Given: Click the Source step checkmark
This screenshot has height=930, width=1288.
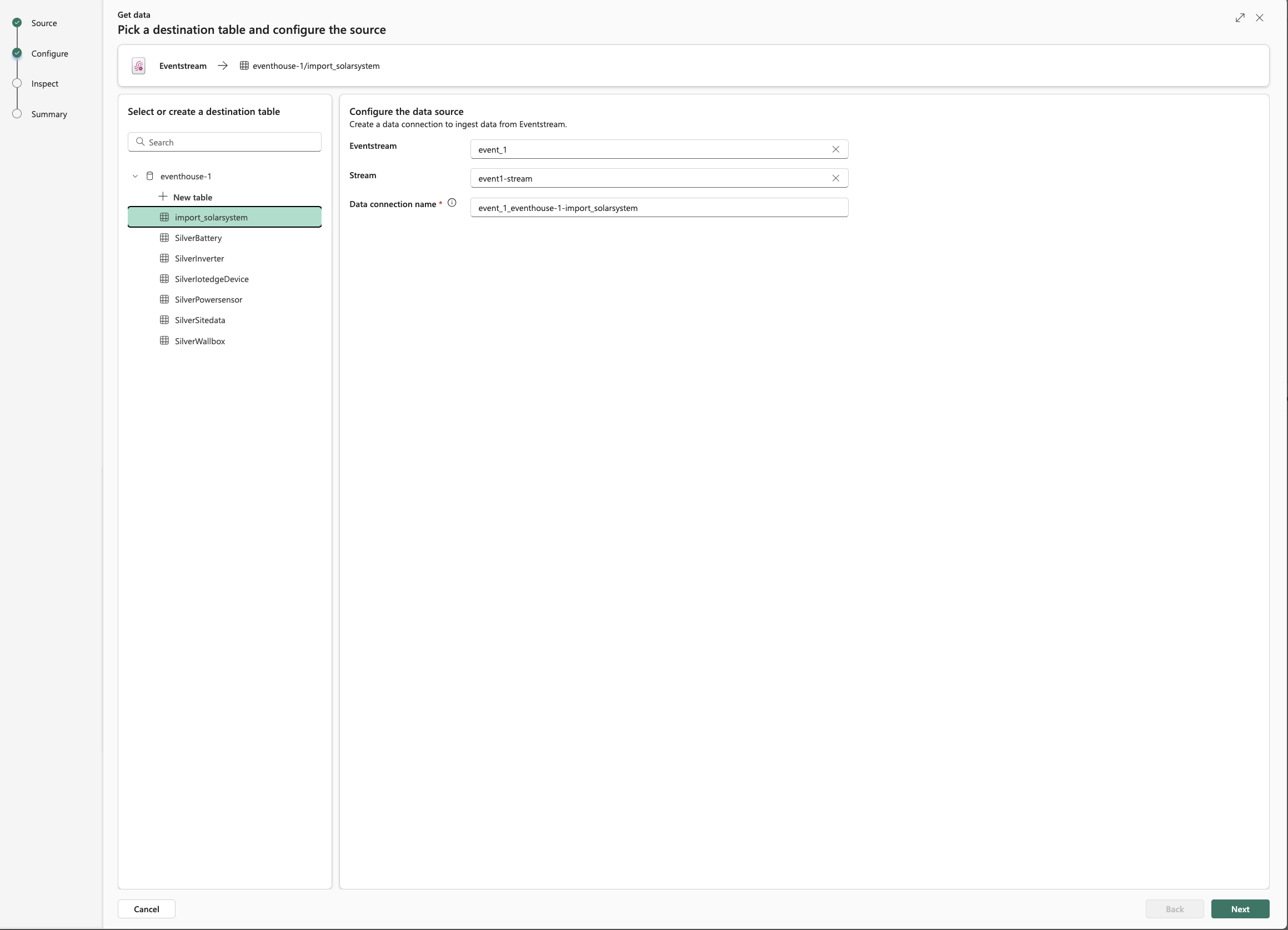Looking at the screenshot, I should [x=17, y=23].
